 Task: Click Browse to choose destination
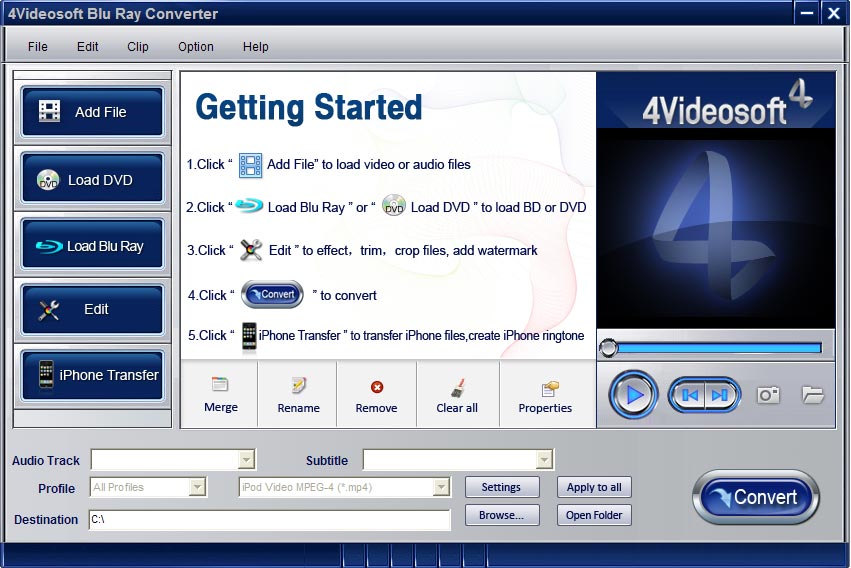(501, 515)
